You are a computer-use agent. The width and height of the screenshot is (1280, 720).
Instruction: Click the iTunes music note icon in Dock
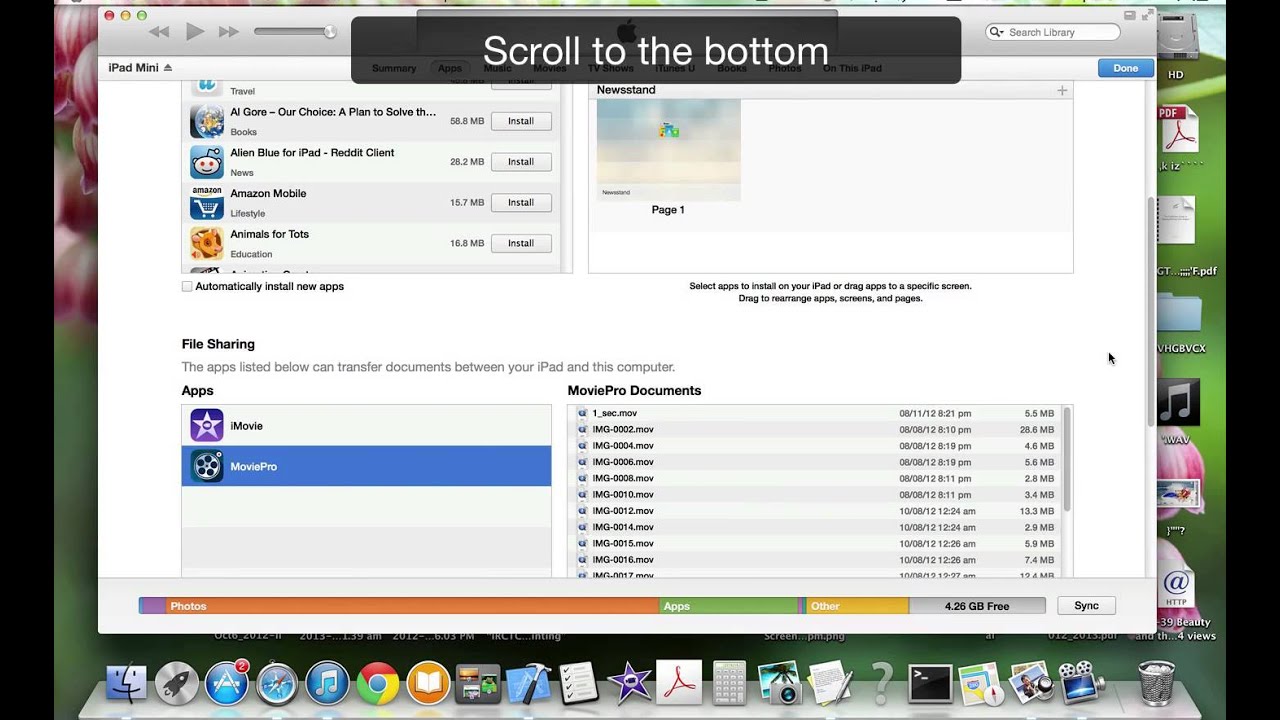327,684
